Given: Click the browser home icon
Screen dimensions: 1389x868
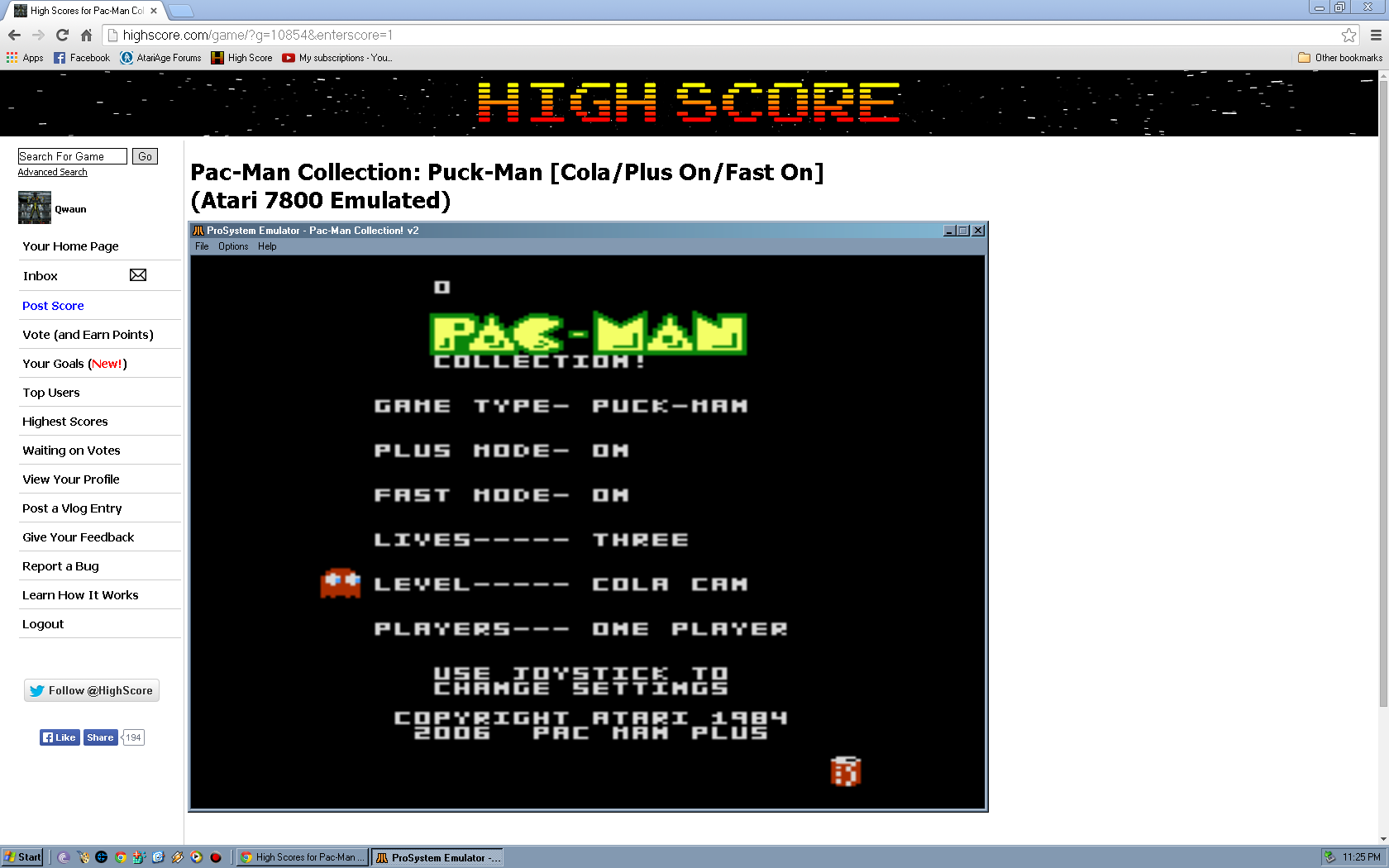Looking at the screenshot, I should click(x=86, y=35).
